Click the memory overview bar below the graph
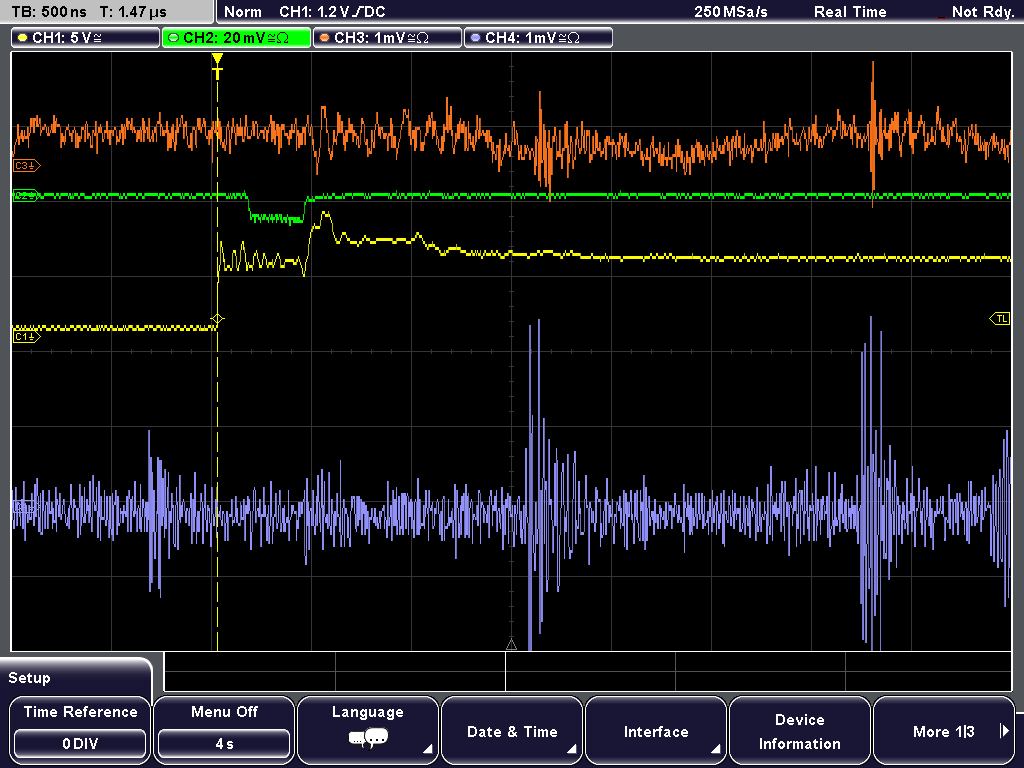1024x768 pixels. tap(588, 671)
